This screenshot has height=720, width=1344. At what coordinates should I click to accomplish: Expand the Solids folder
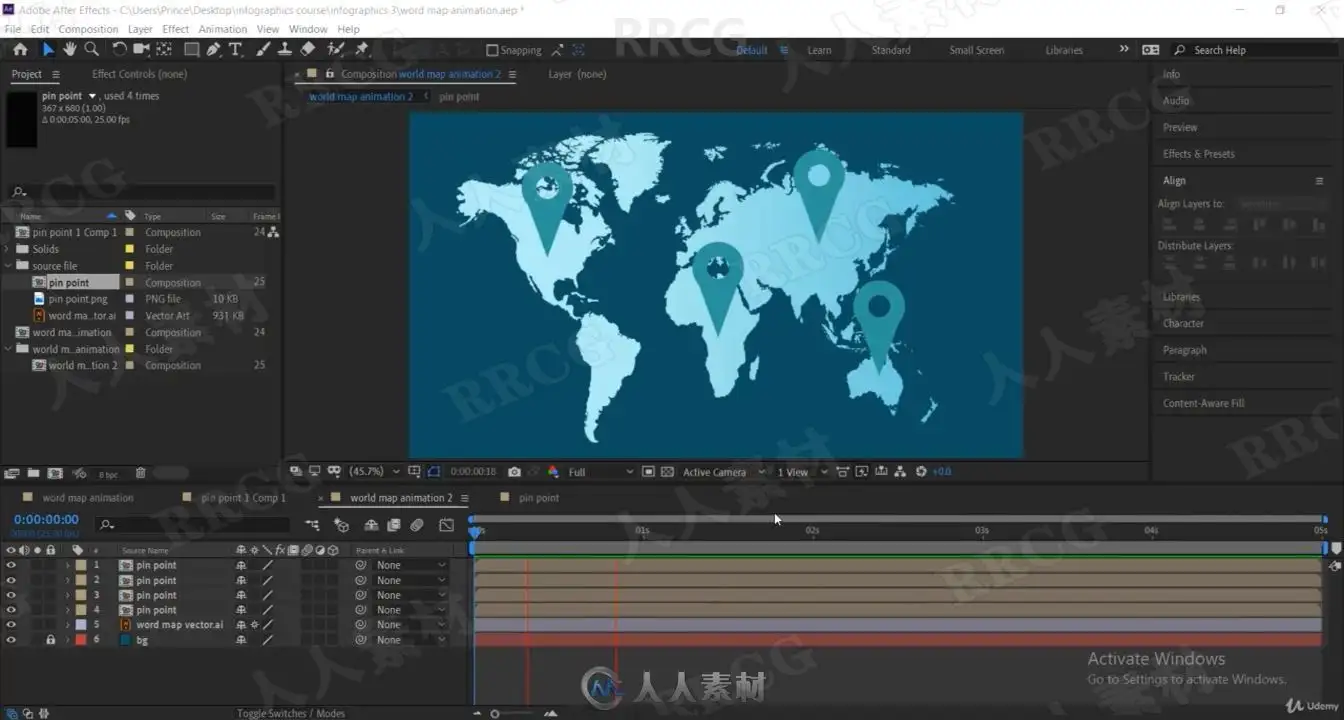[8, 249]
